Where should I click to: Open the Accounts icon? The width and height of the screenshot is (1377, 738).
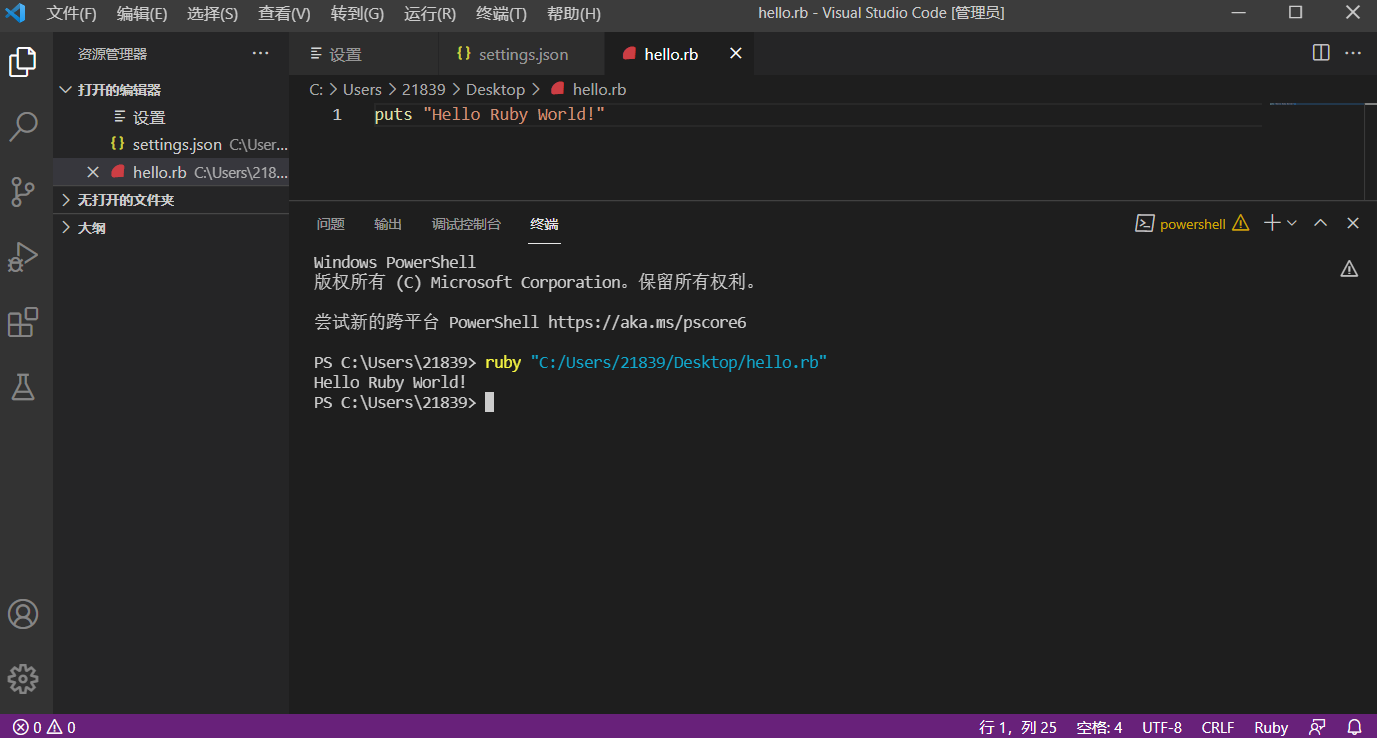click(x=24, y=614)
